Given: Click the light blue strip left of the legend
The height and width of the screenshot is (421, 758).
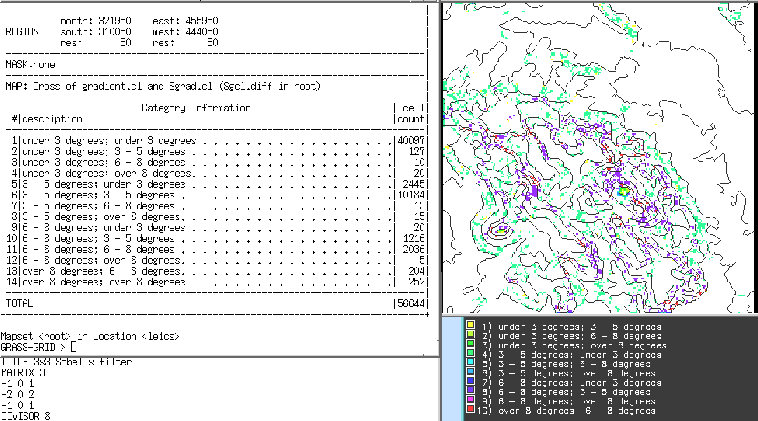Looking at the screenshot, I should tap(452, 369).
